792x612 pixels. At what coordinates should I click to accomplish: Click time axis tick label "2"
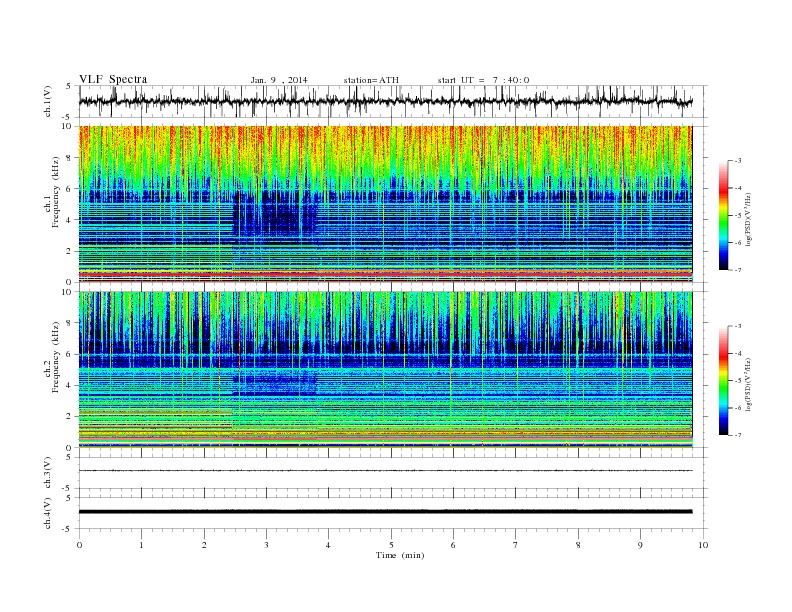[x=204, y=545]
